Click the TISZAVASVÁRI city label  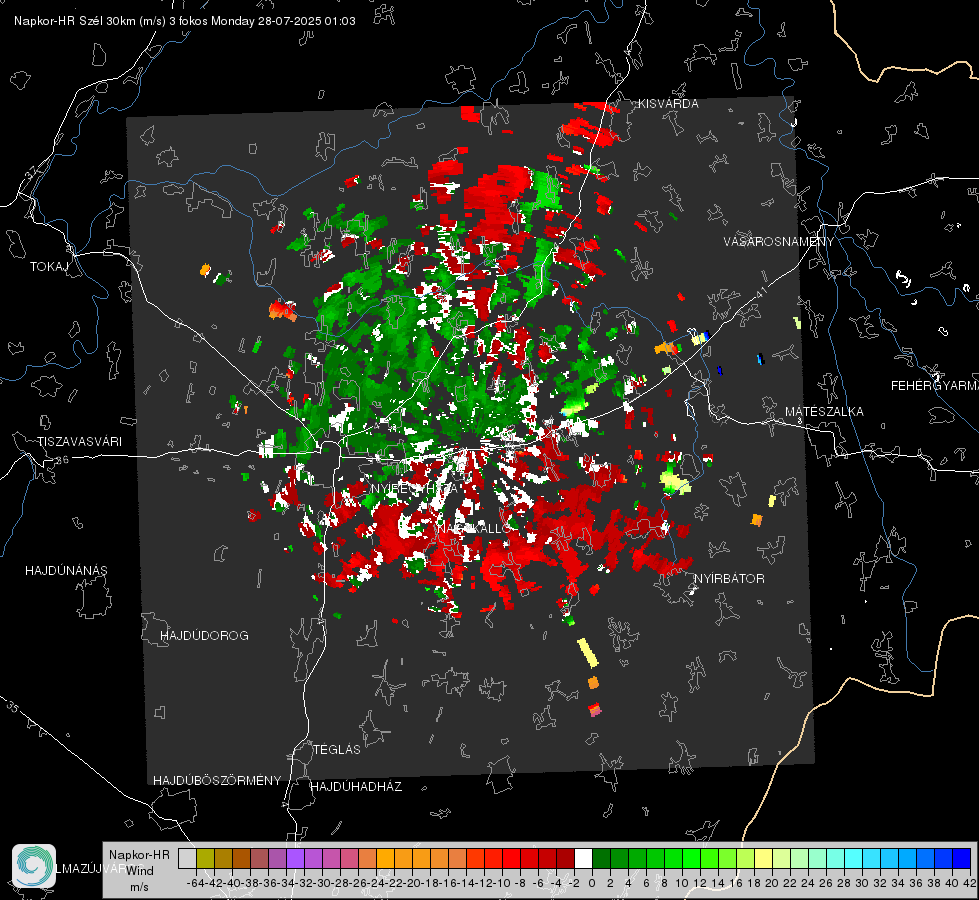click(x=79, y=442)
